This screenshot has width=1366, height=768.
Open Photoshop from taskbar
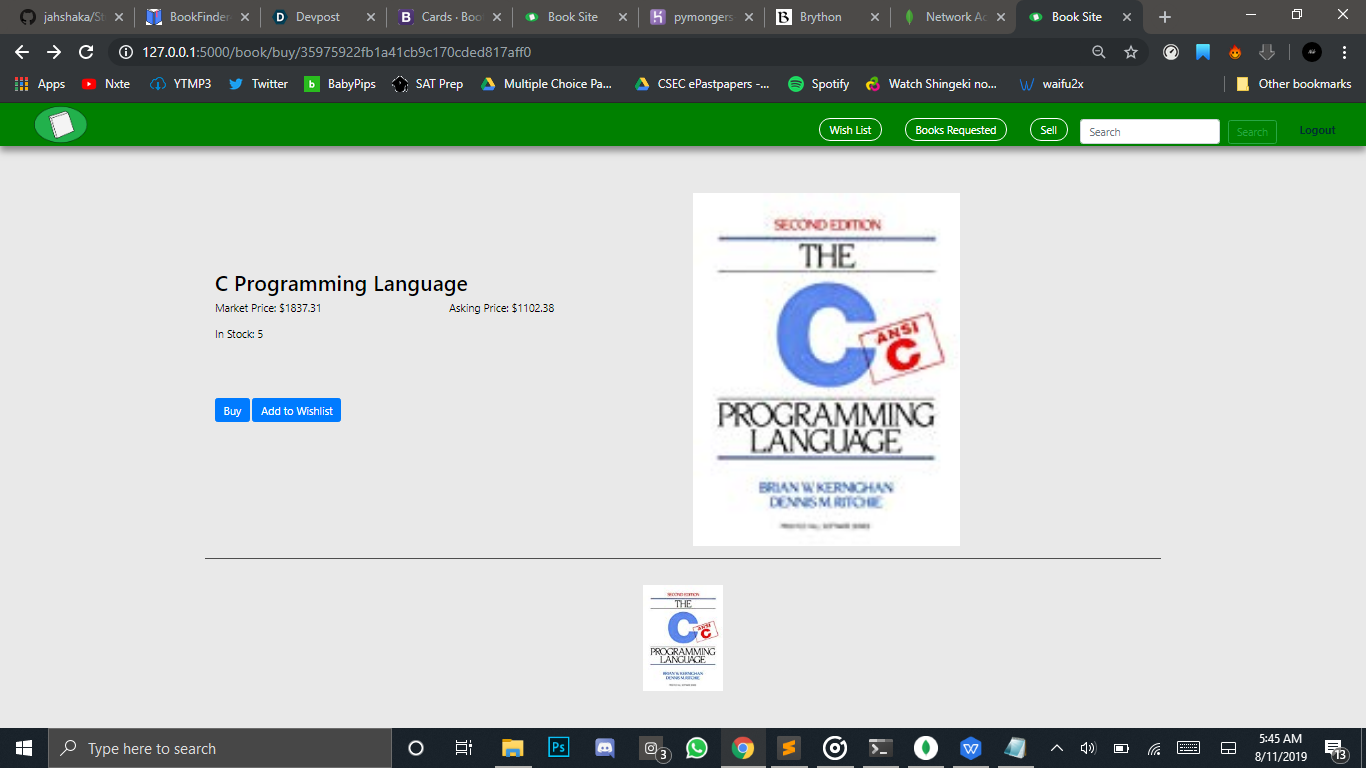click(559, 748)
